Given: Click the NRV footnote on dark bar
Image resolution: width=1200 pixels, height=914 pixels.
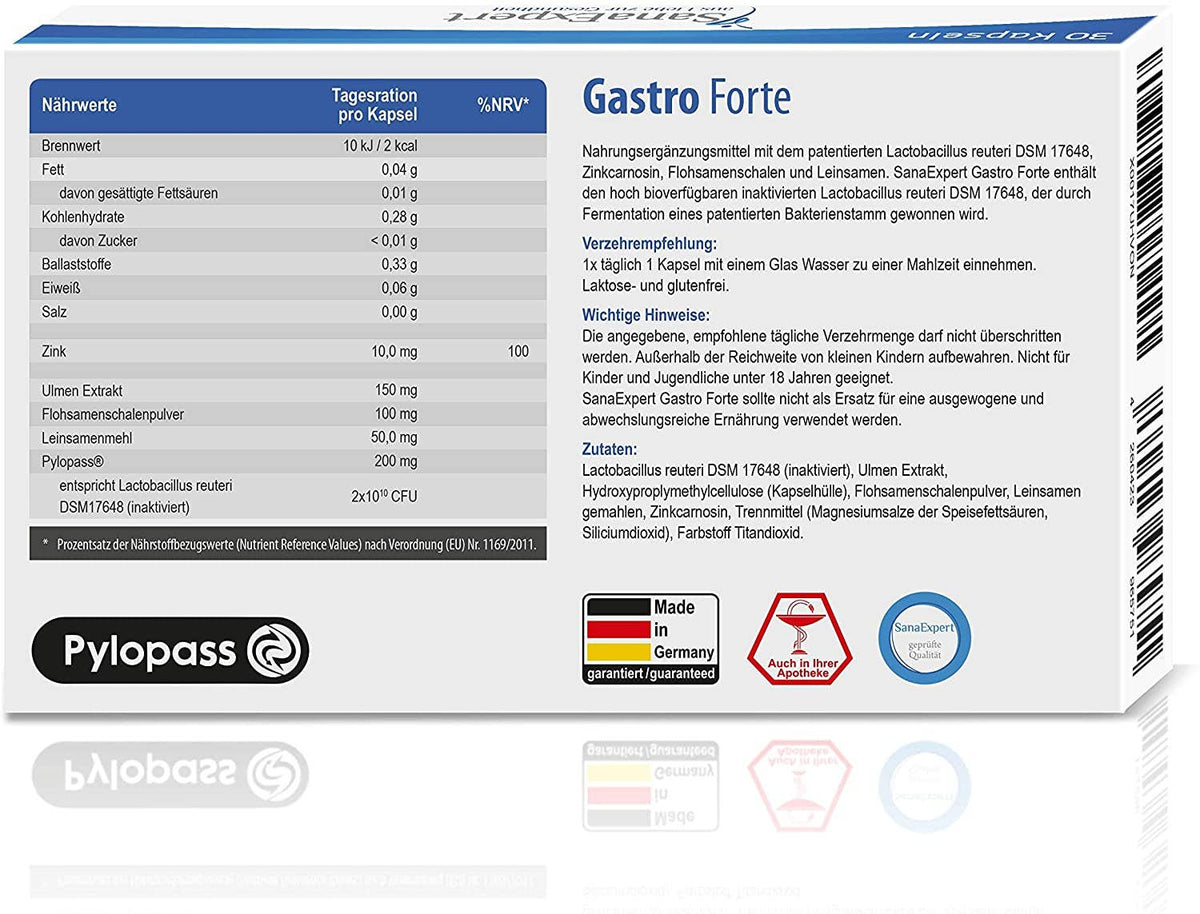Looking at the screenshot, I should [x=288, y=542].
